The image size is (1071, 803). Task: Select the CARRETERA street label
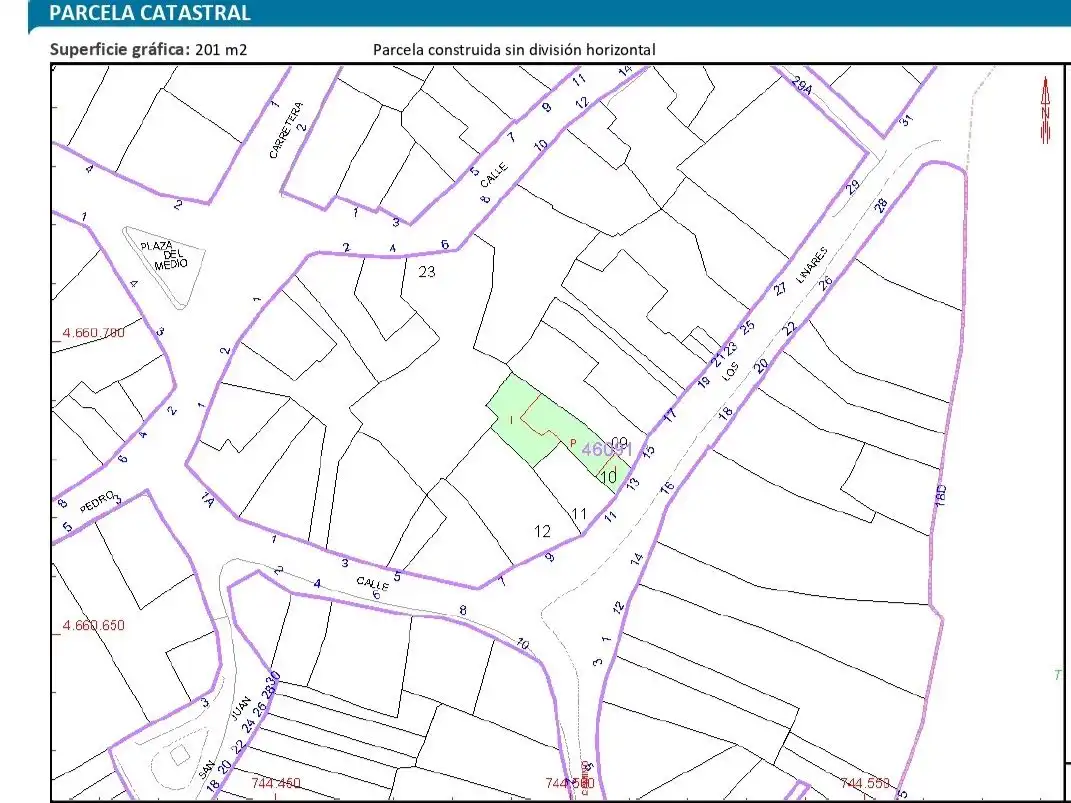[287, 128]
